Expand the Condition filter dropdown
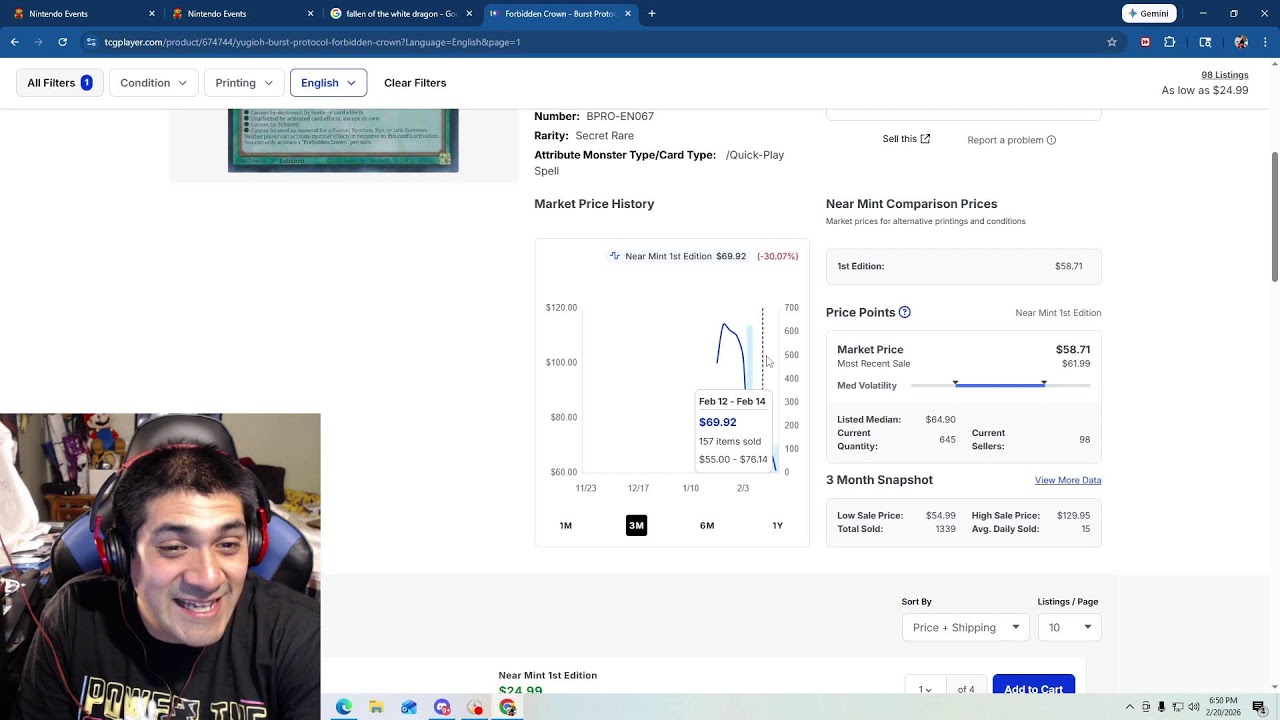1280x720 pixels. 153,83
